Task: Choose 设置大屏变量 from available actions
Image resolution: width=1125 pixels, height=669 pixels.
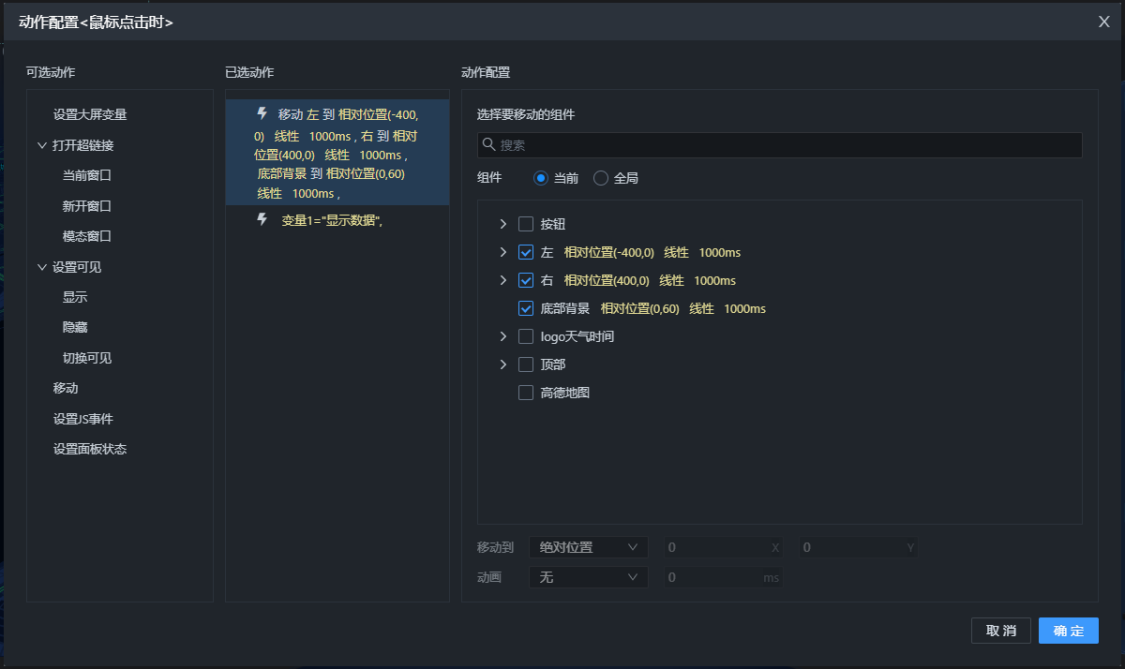Action: (90, 115)
